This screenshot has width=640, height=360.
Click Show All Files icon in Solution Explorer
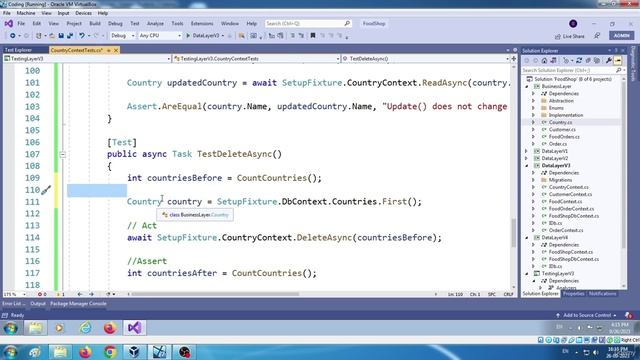pyautogui.click(x=597, y=60)
